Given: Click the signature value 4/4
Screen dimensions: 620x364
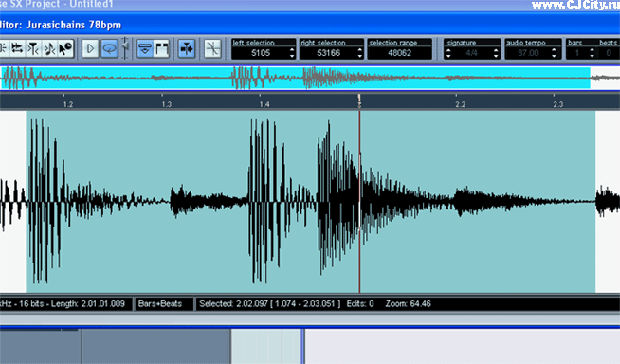Looking at the screenshot, I should [x=471, y=53].
